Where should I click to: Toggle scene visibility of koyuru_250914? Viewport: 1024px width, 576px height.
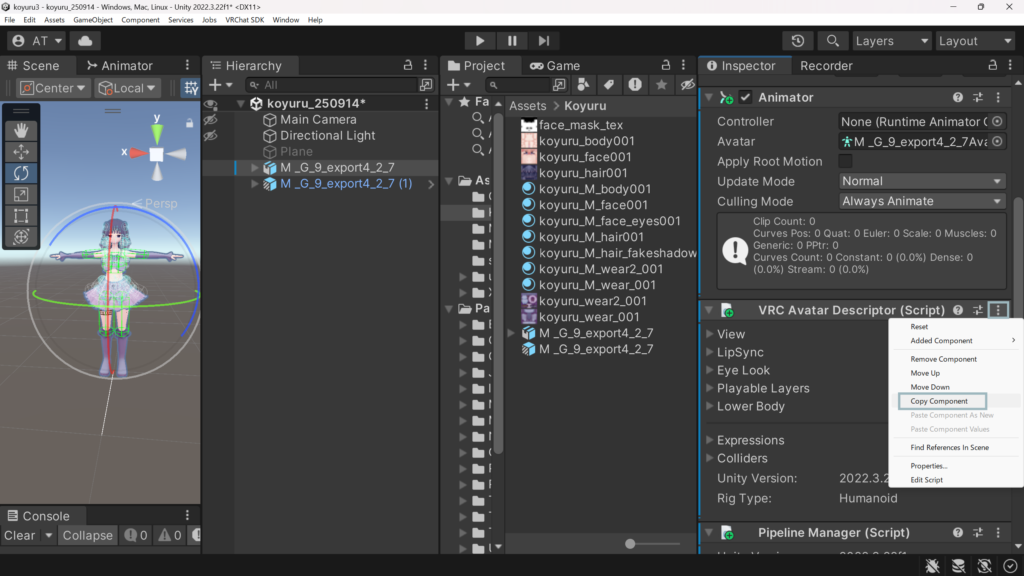tap(210, 104)
